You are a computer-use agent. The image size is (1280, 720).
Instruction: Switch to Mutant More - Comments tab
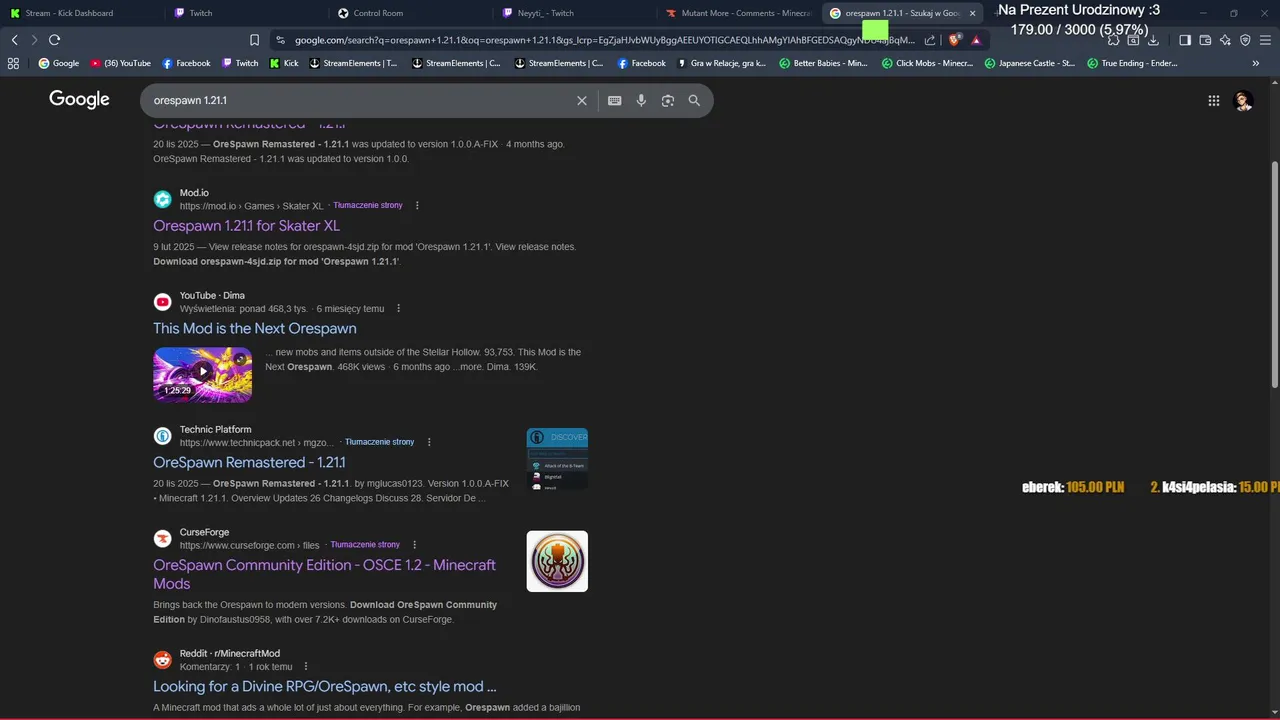[x=740, y=13]
